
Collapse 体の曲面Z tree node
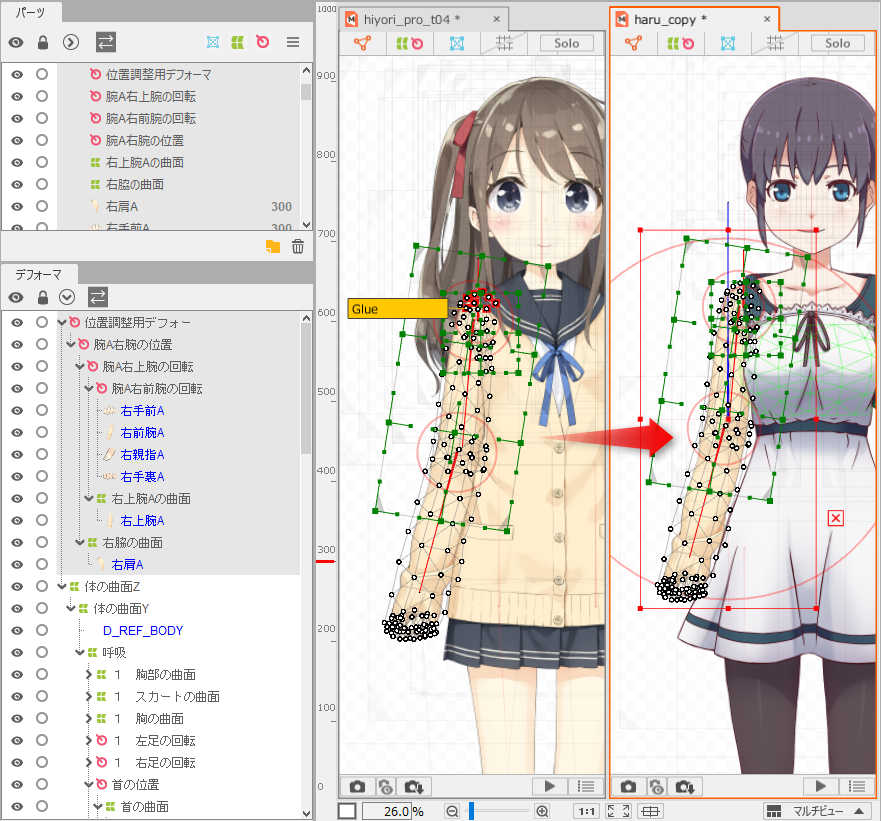tap(62, 586)
